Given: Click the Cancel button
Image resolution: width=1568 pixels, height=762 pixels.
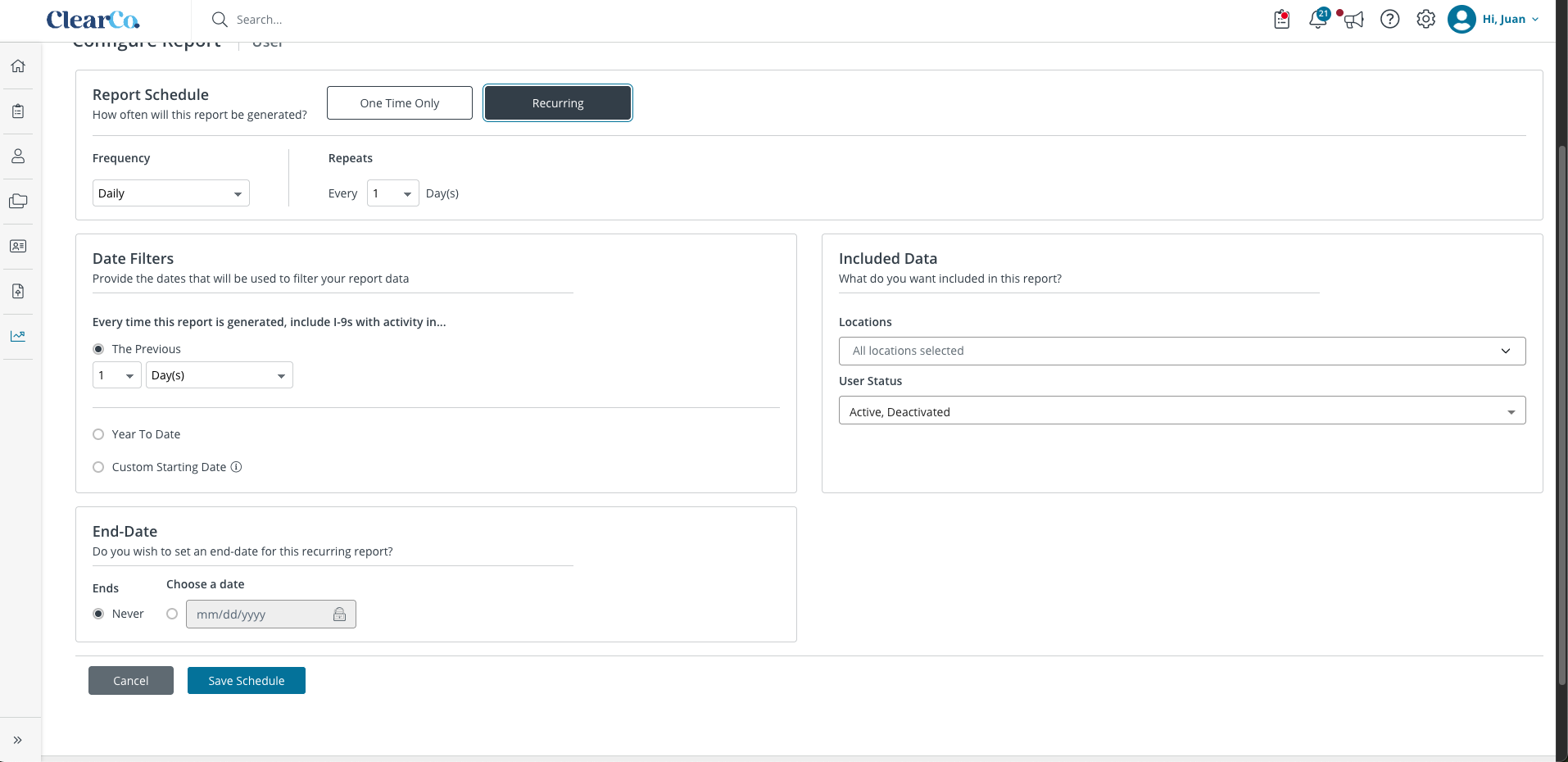Looking at the screenshot, I should pos(131,681).
